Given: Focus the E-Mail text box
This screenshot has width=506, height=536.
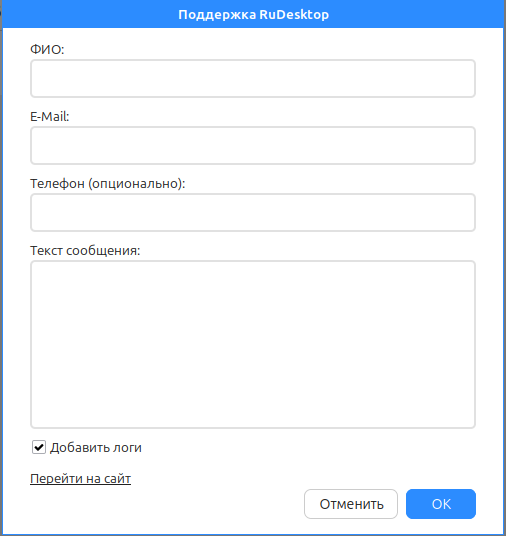Looking at the screenshot, I should (253, 146).
